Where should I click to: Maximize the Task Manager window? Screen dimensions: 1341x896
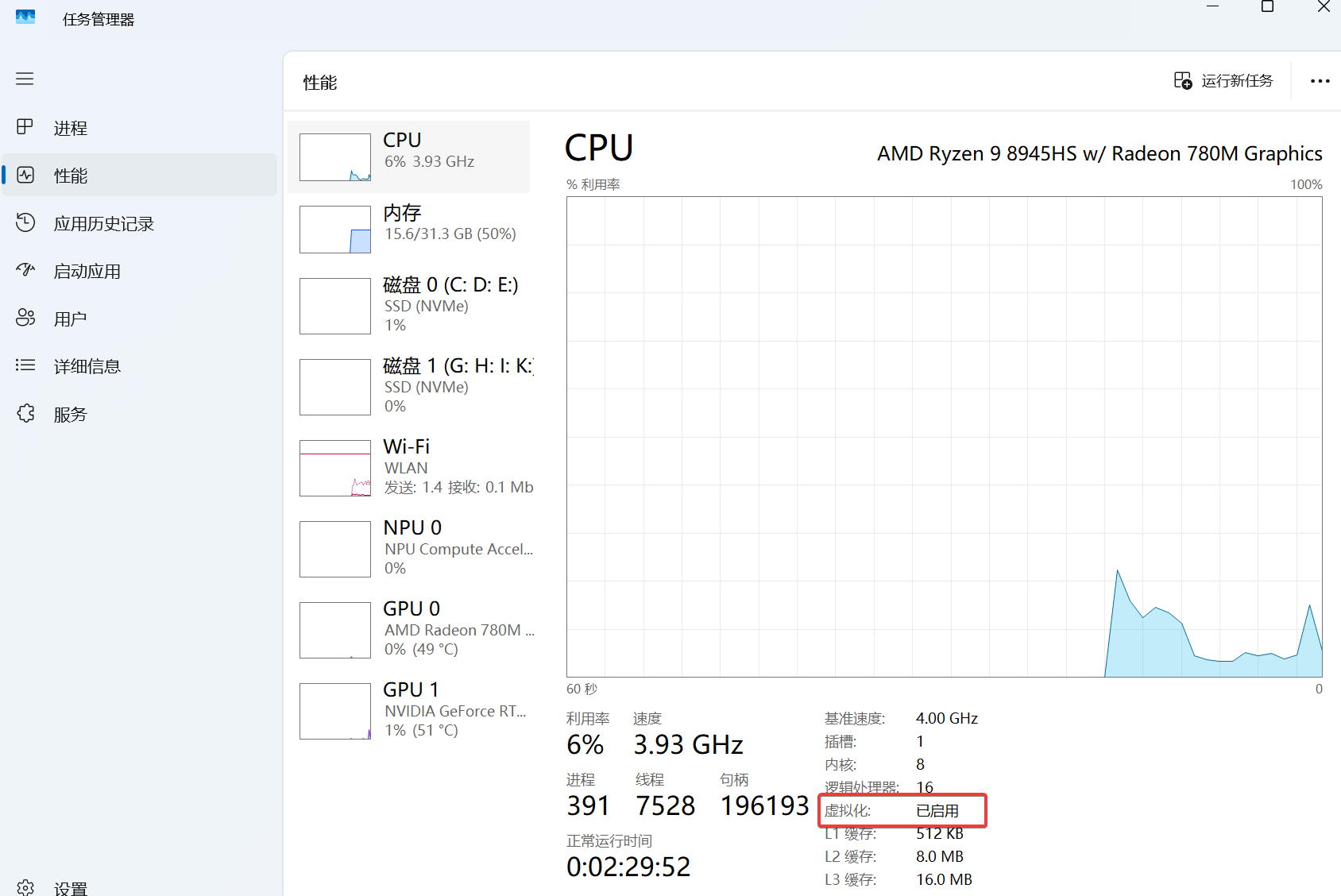click(x=1268, y=7)
